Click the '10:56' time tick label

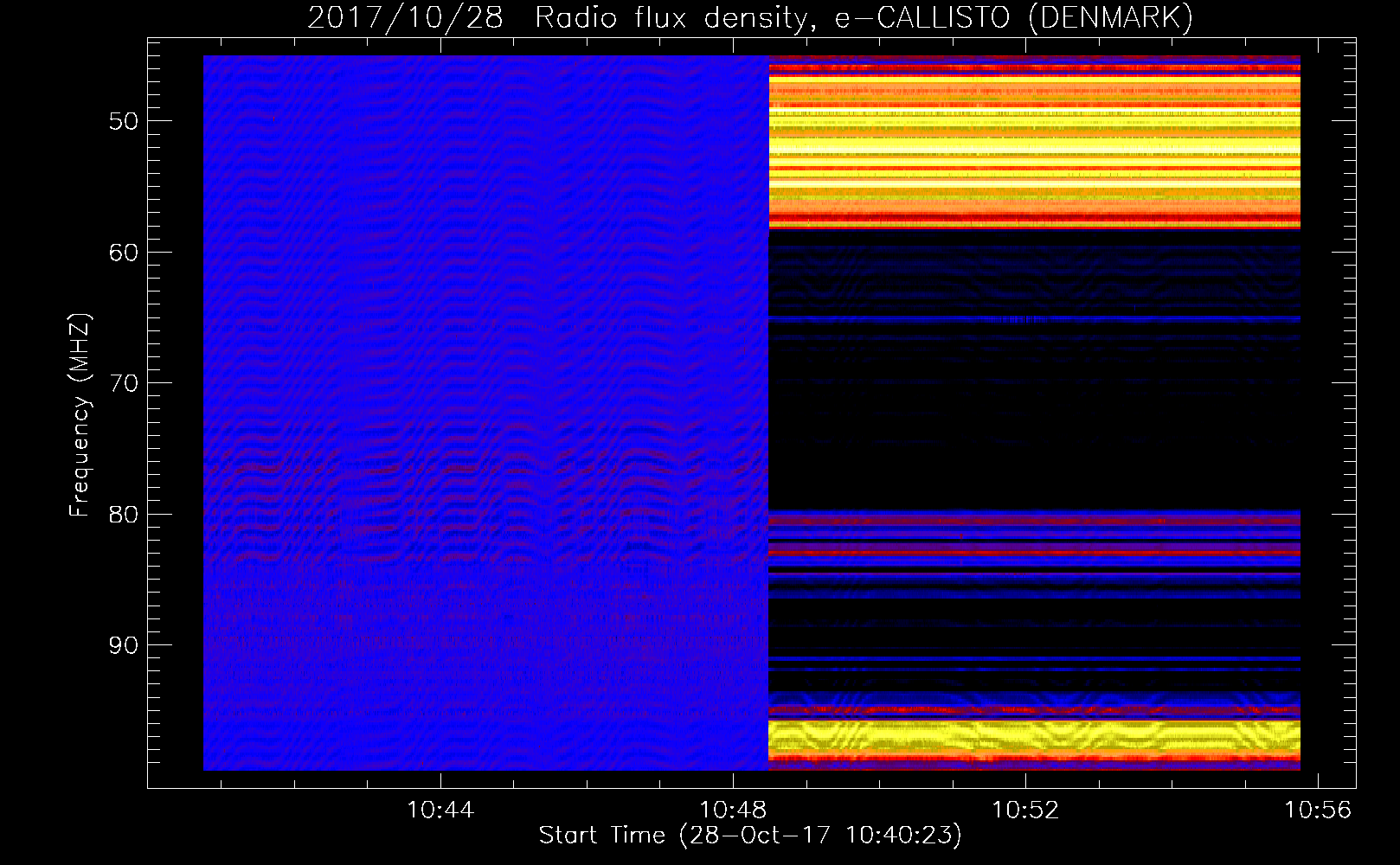(1318, 810)
